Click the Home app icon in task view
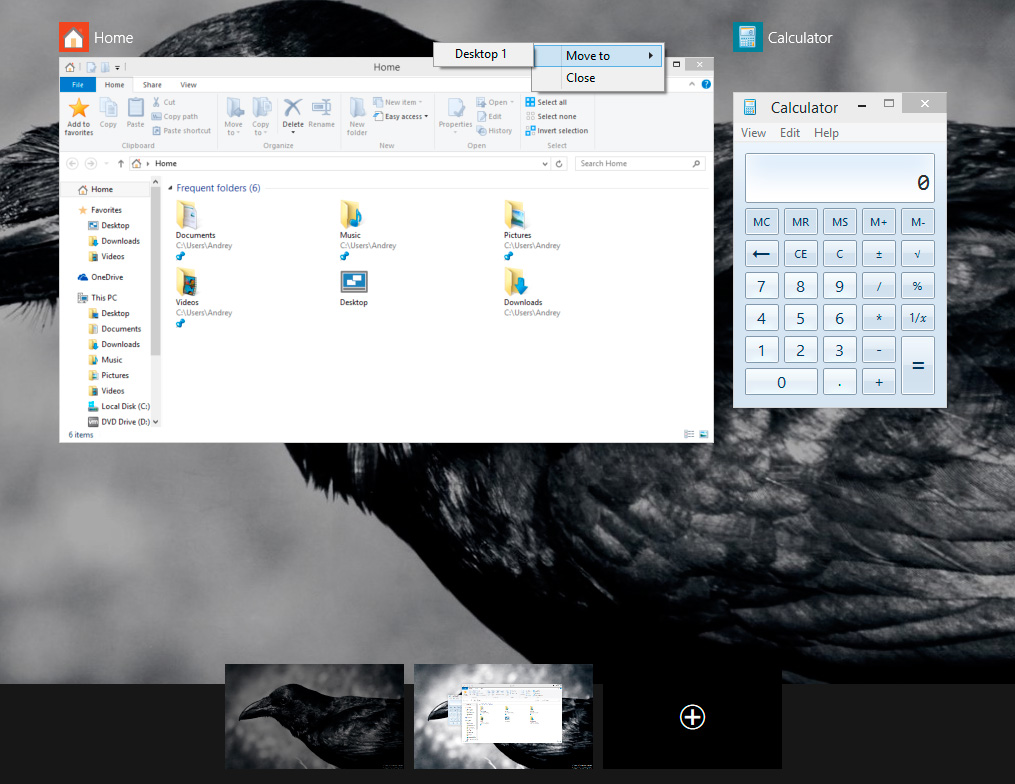1015x784 pixels. (x=74, y=38)
